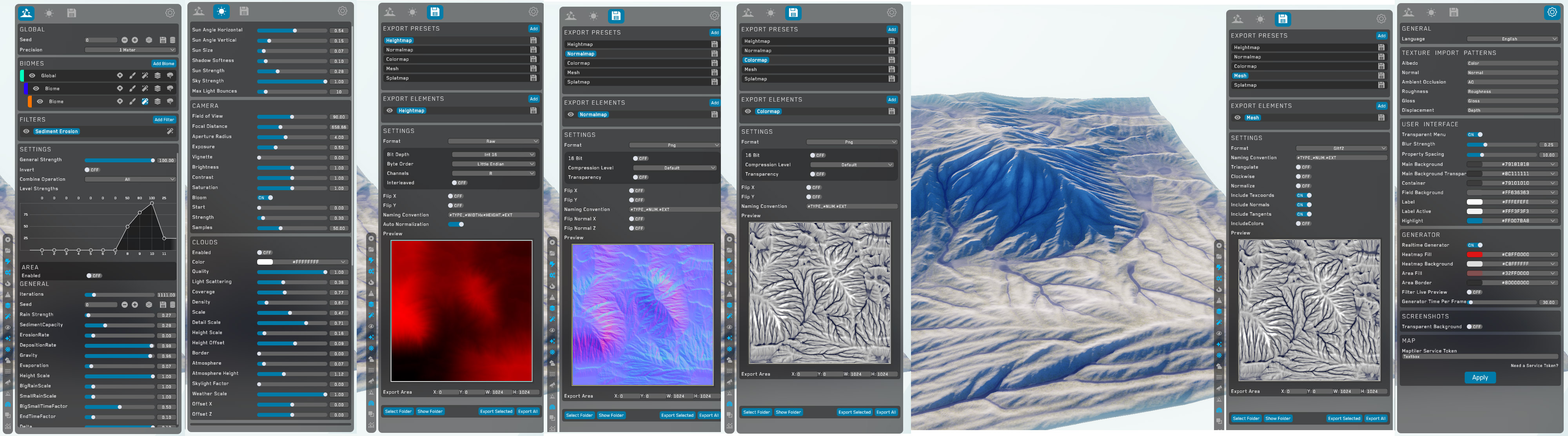This screenshot has width=1568, height=436.
Task: Enable the Clouds toggle
Action: click(264, 253)
